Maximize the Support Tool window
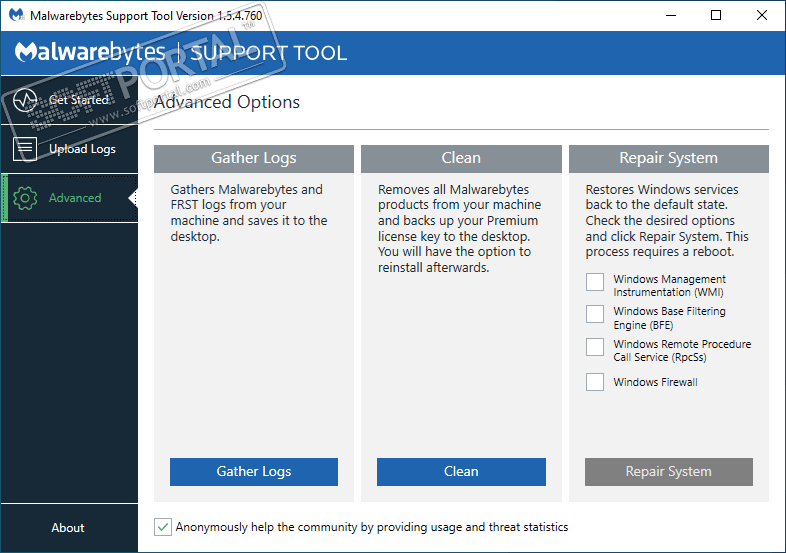 (716, 15)
